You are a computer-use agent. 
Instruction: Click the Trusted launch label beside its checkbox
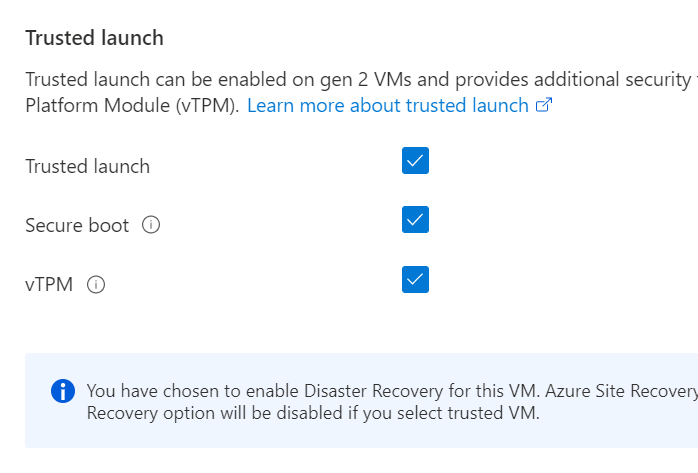click(x=87, y=166)
